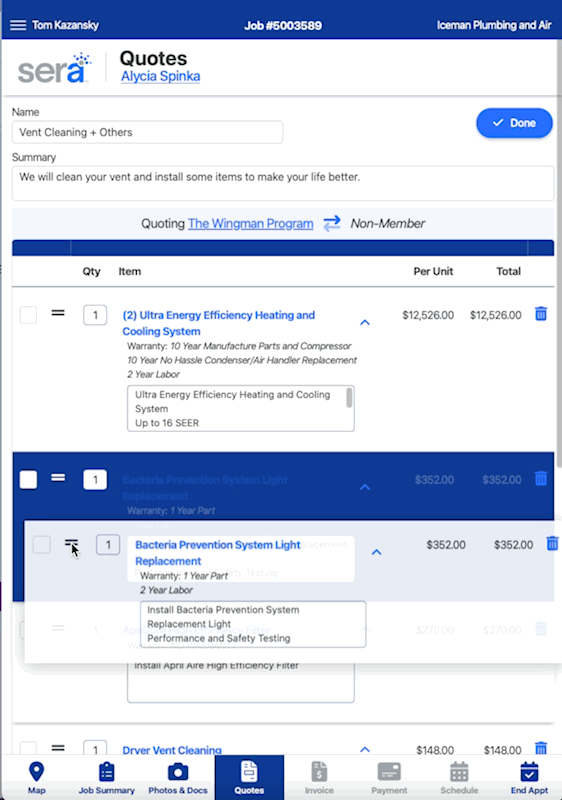Click the quote Name input field
The height and width of the screenshot is (800, 562).
(147, 132)
